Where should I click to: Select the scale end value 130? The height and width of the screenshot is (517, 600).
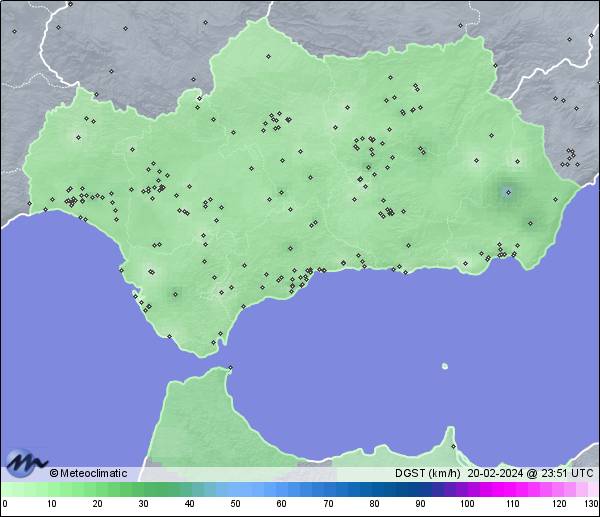click(591, 504)
